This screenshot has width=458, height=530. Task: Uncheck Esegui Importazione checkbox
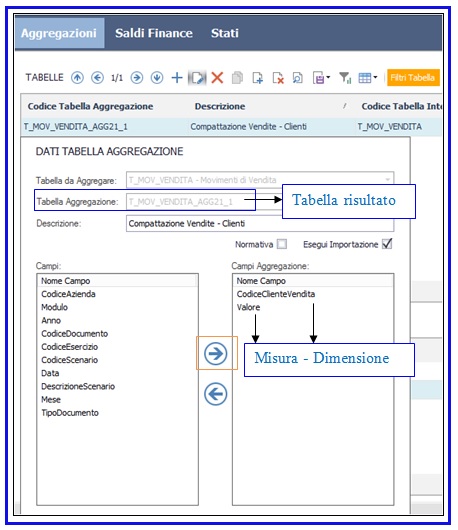387,244
